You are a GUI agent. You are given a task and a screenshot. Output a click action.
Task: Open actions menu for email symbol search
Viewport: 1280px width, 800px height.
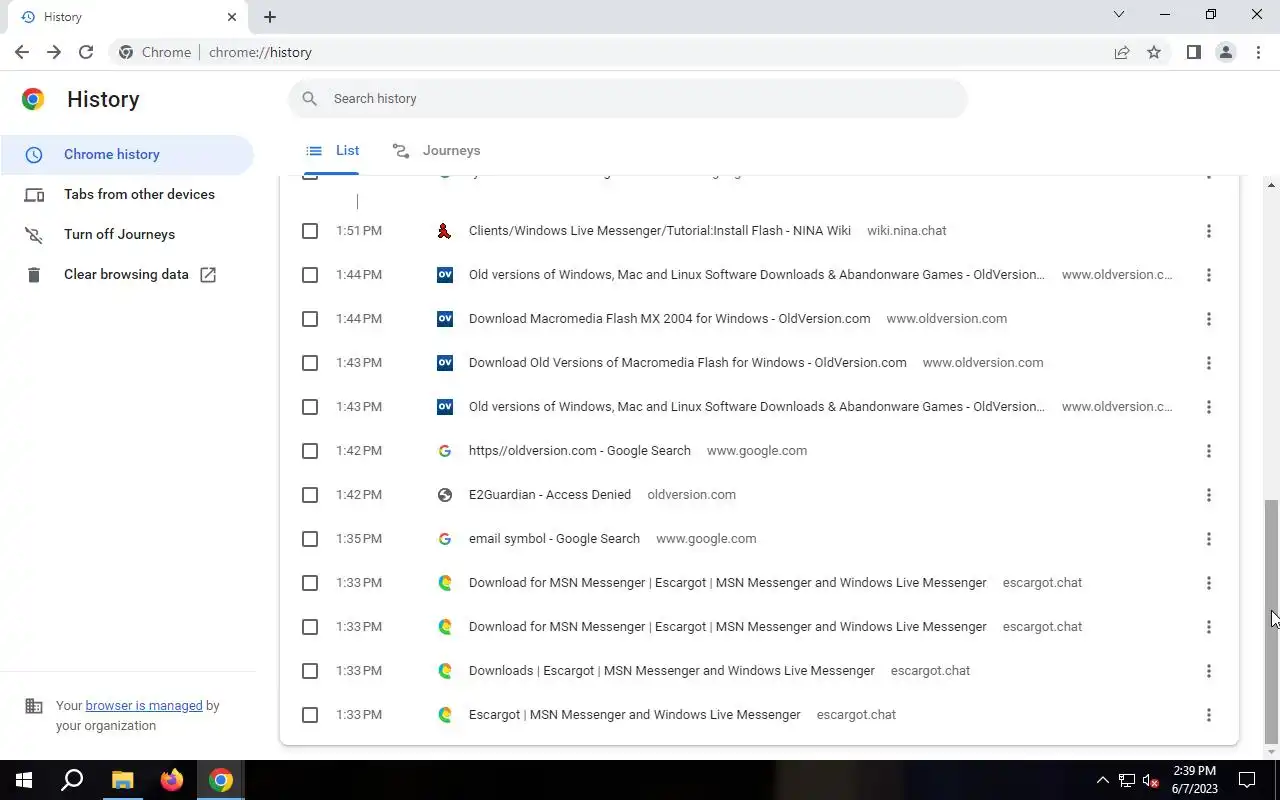point(1208,539)
